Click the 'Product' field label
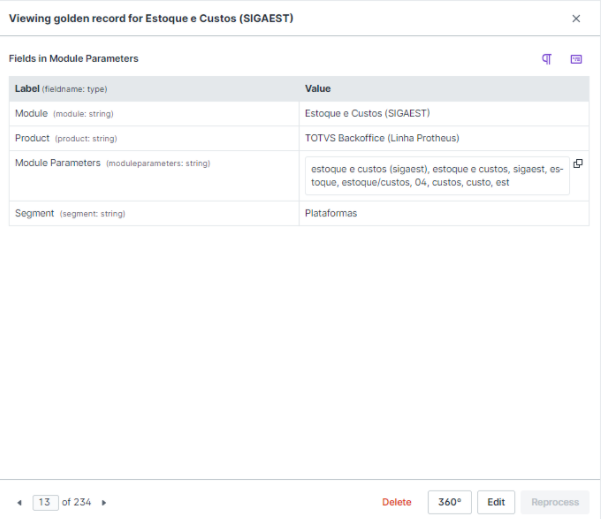This screenshot has width=601, height=519. click(32, 138)
